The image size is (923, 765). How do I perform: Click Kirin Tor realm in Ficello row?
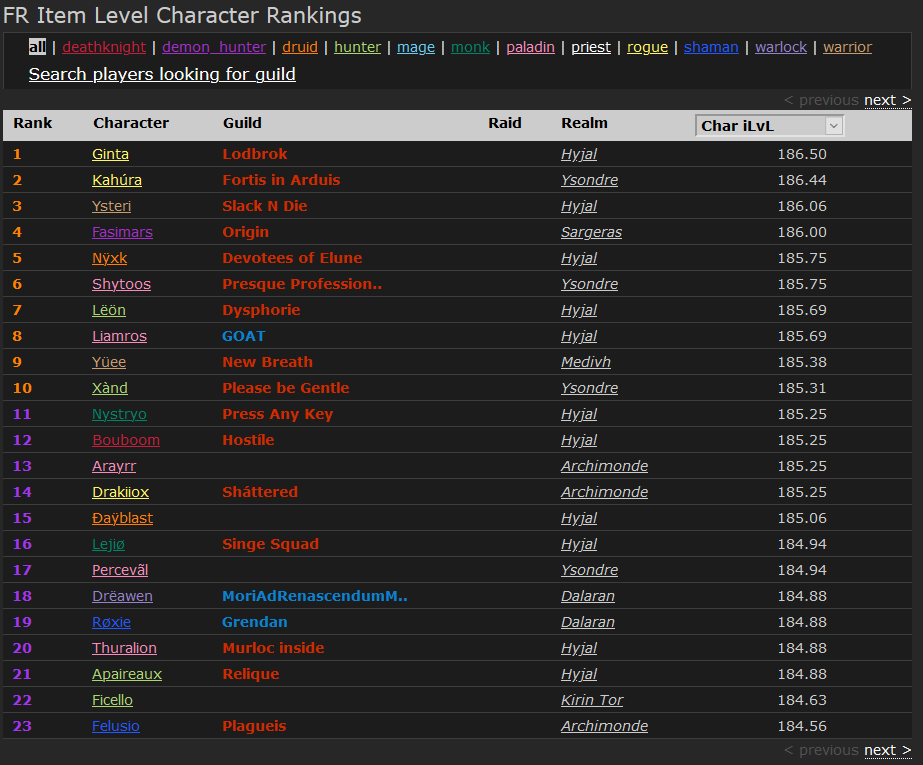[592, 700]
